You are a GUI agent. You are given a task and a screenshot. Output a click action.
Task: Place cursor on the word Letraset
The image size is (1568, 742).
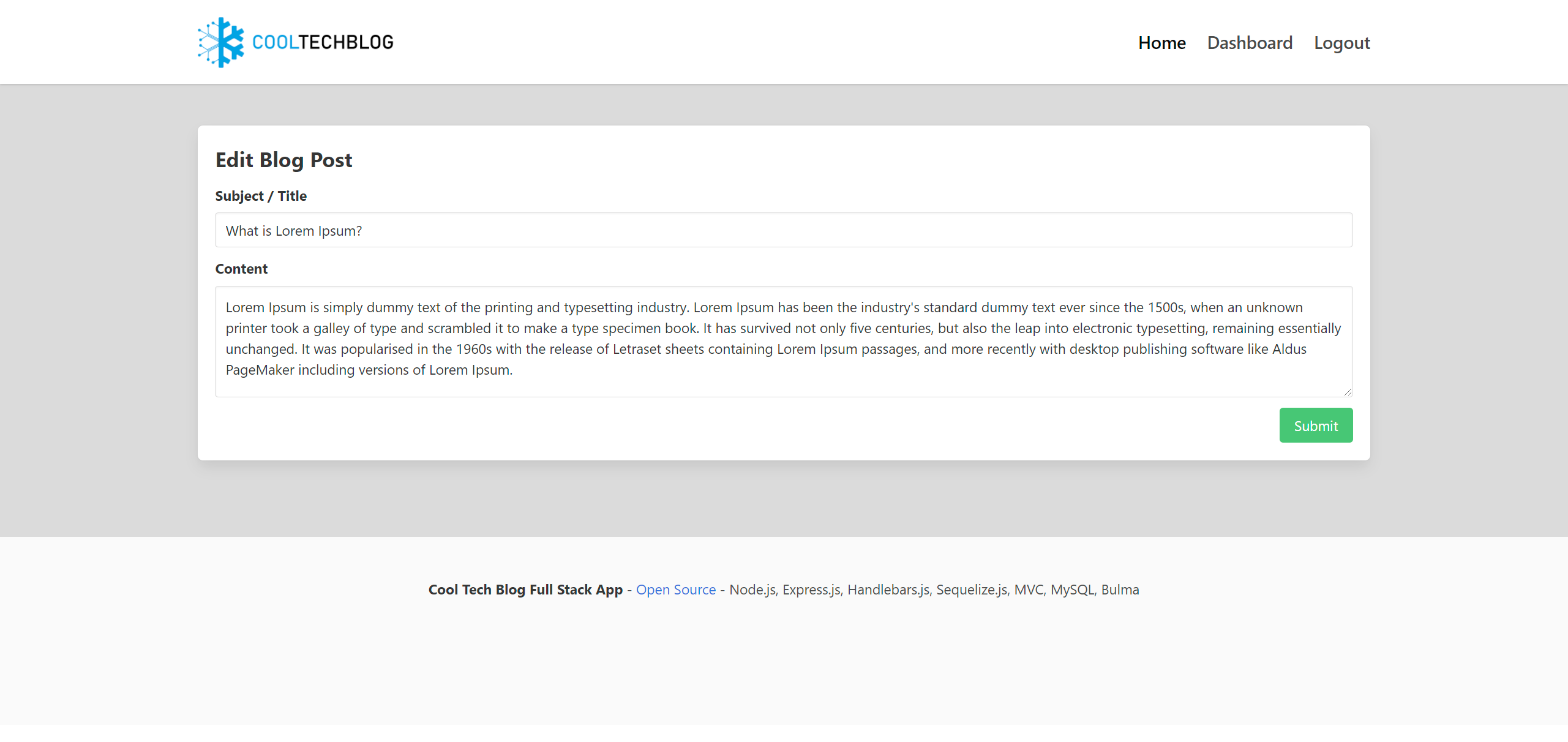point(639,349)
